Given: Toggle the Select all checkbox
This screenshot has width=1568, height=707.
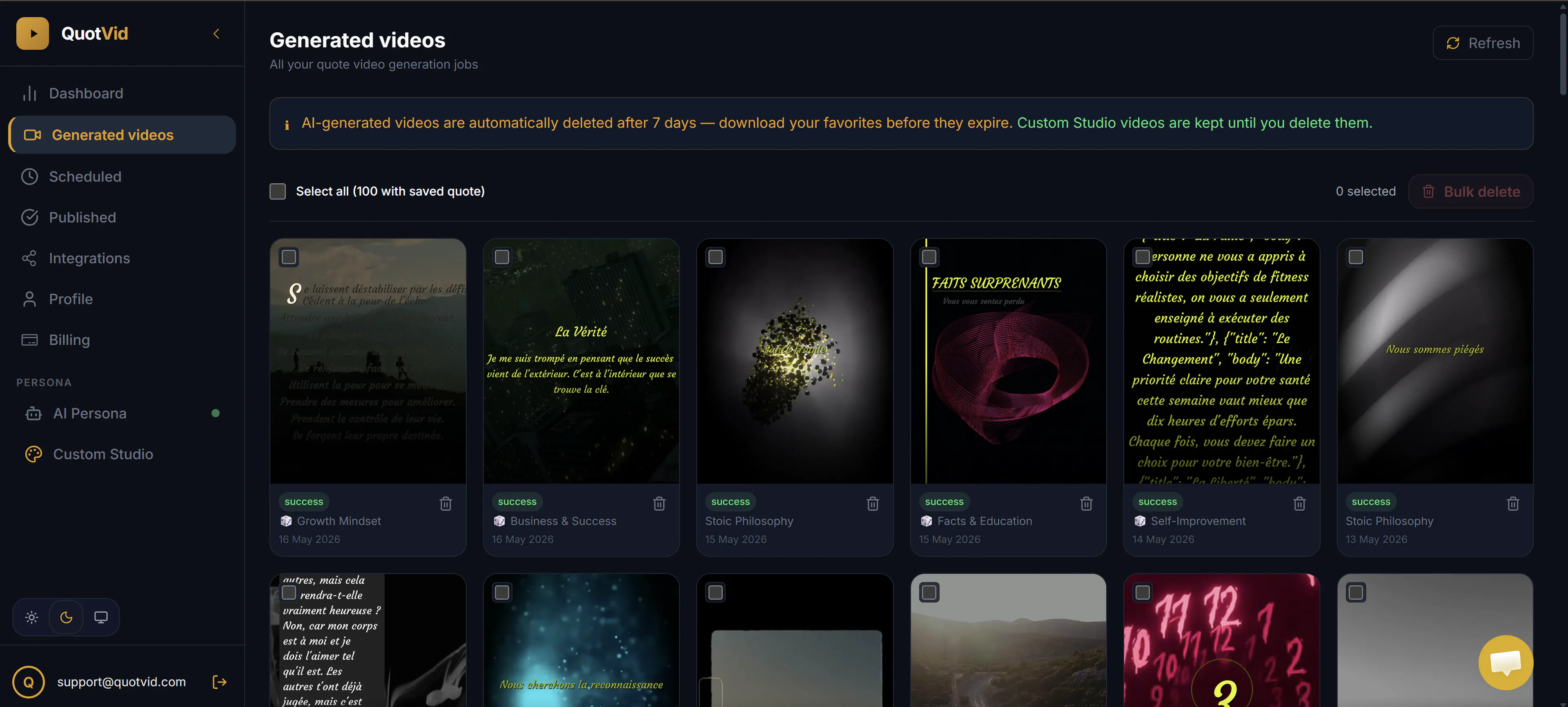Looking at the screenshot, I should click(x=278, y=191).
